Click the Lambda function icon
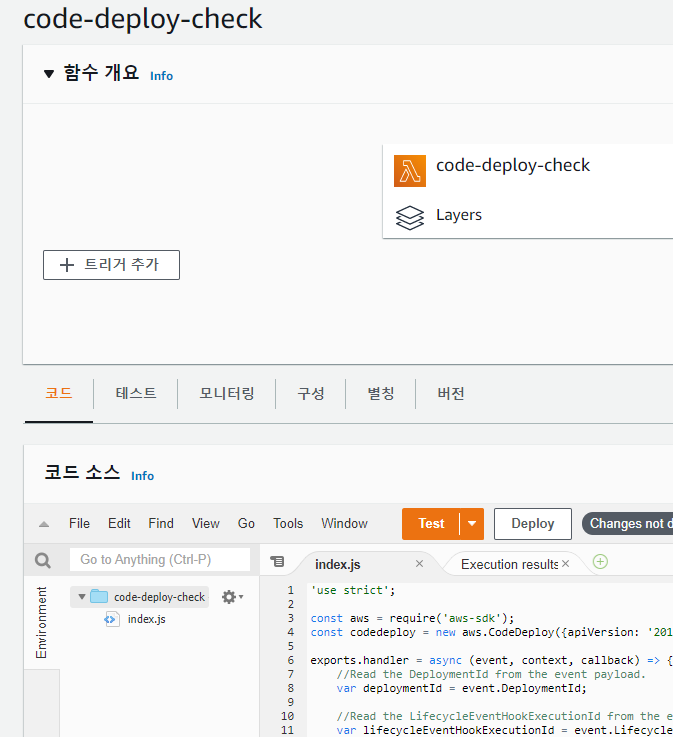Viewport: 673px width, 737px height. pyautogui.click(x=409, y=170)
